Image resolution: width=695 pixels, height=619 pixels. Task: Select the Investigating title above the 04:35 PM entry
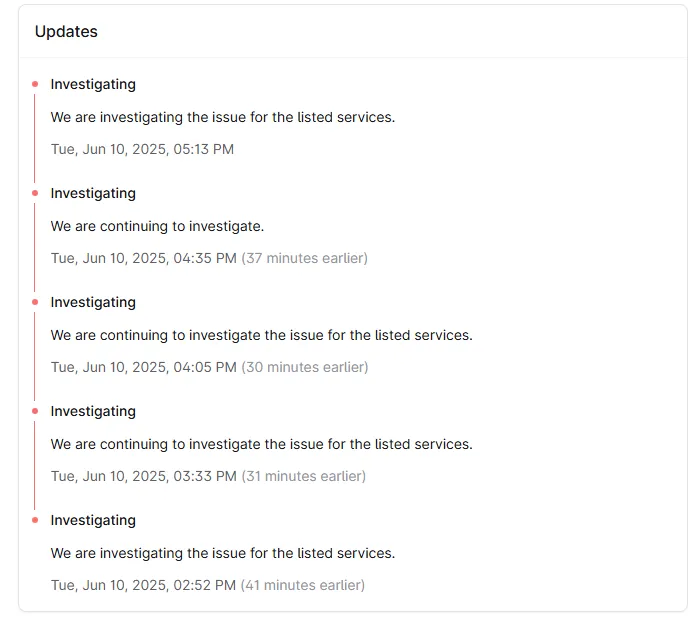[x=93, y=193]
